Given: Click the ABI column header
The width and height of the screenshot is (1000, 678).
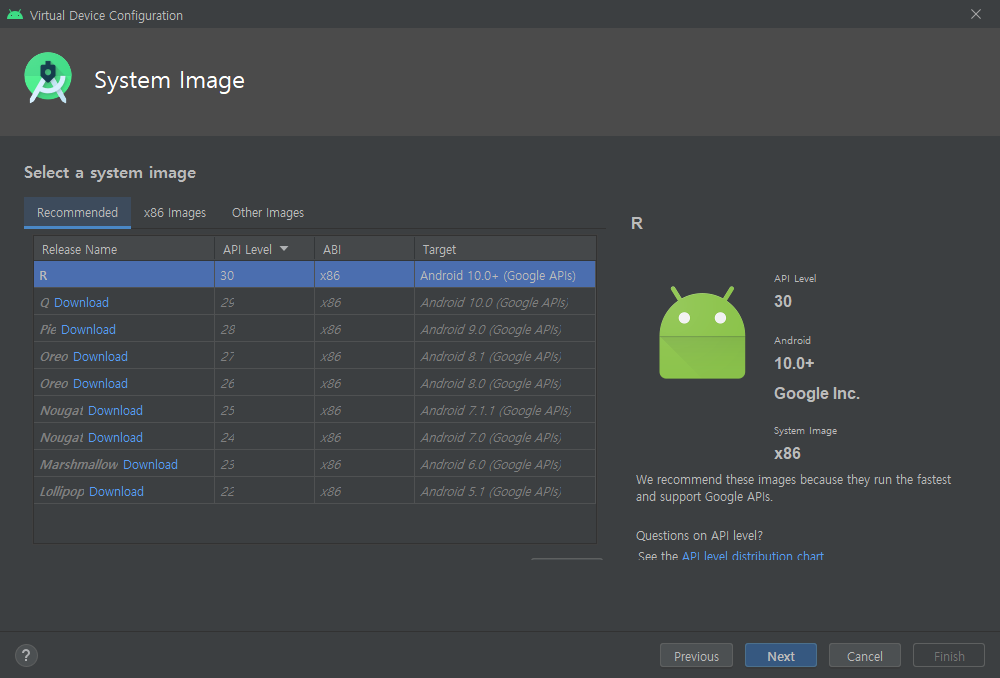Looking at the screenshot, I should click(364, 249).
